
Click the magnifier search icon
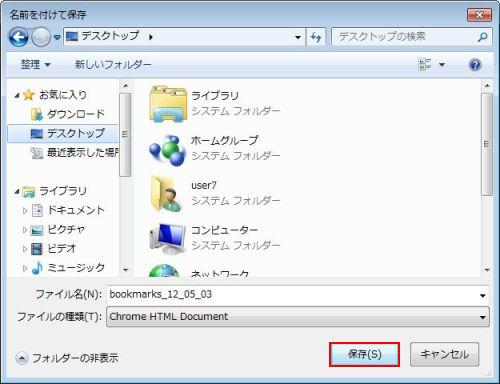482,37
